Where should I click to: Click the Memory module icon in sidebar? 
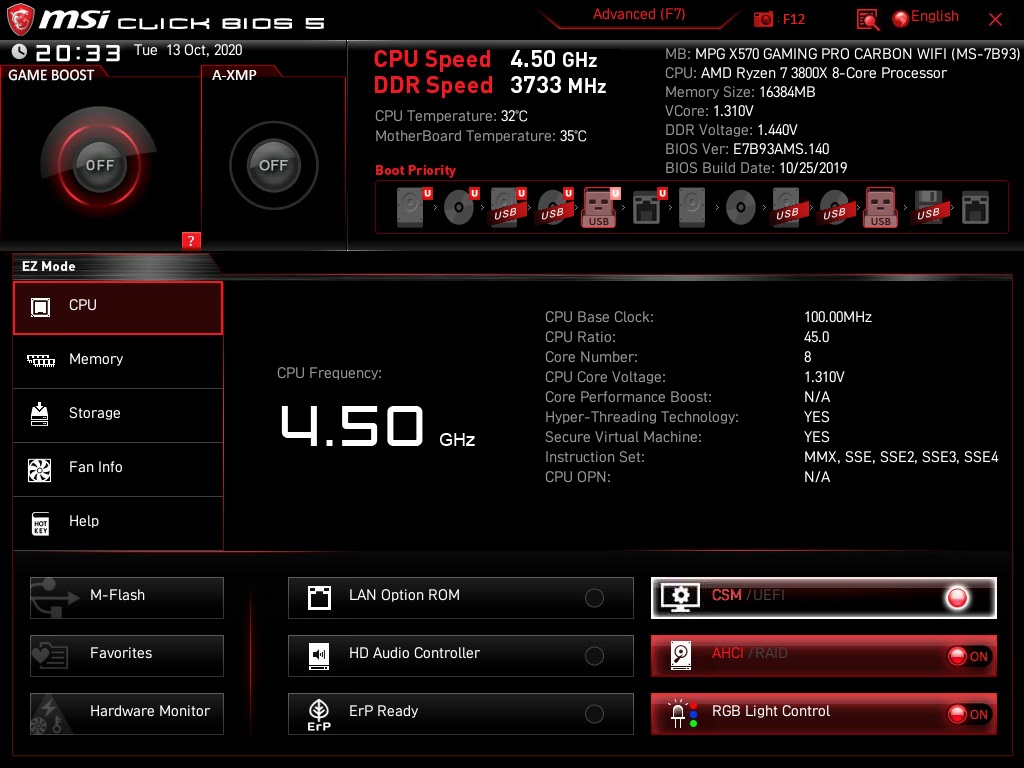tap(40, 360)
